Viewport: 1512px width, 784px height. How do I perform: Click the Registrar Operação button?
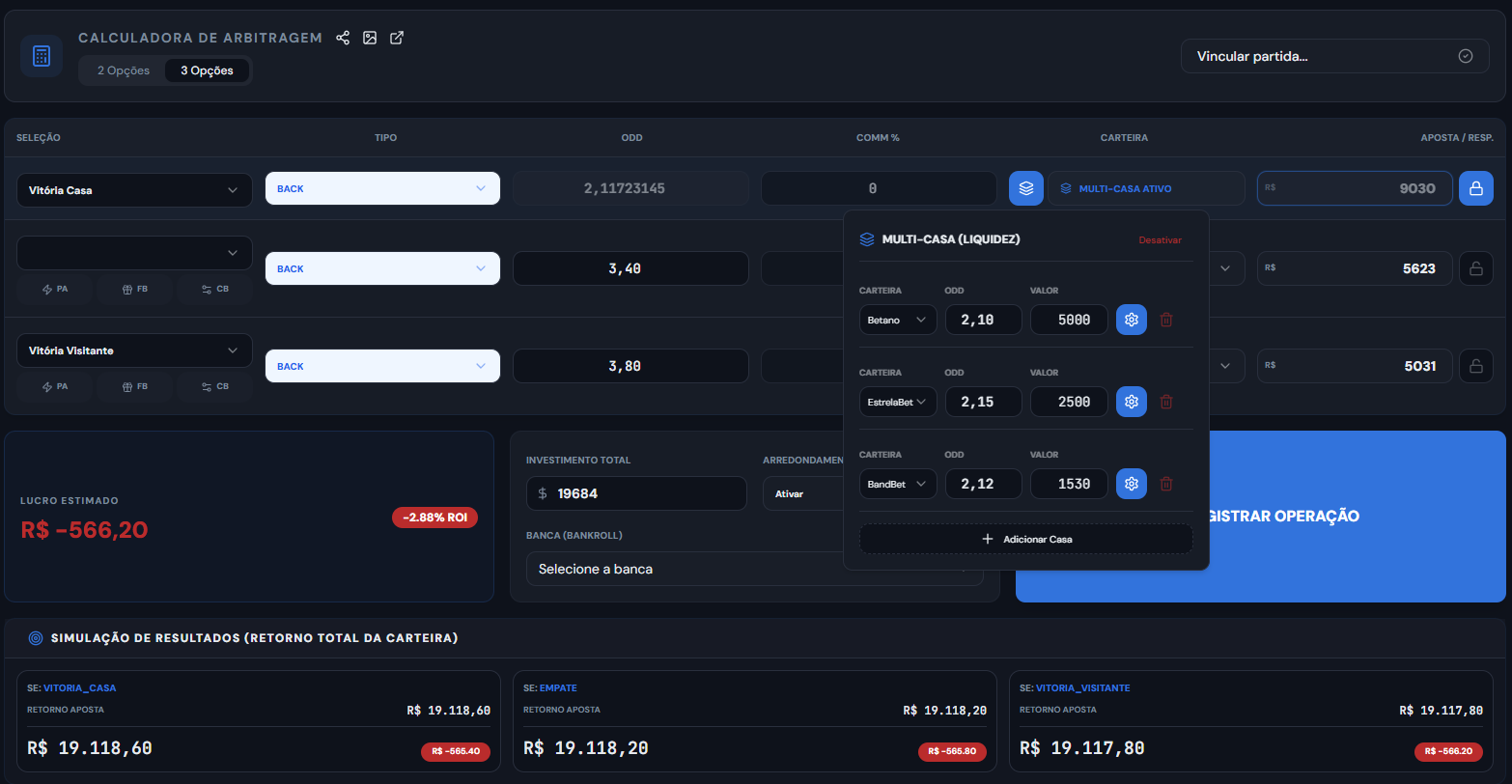(x=1261, y=517)
